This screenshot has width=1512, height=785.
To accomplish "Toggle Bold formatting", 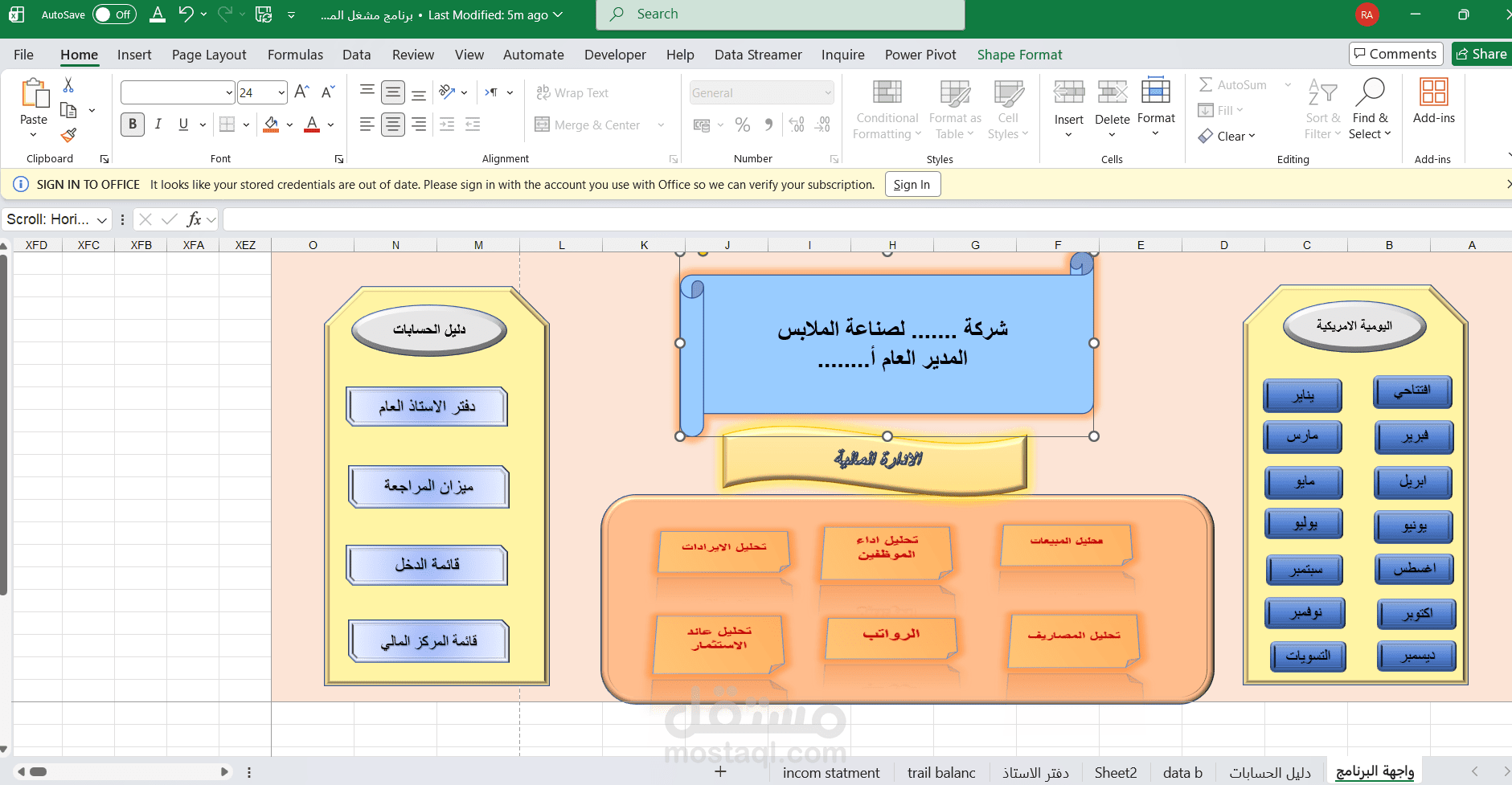I will (133, 124).
